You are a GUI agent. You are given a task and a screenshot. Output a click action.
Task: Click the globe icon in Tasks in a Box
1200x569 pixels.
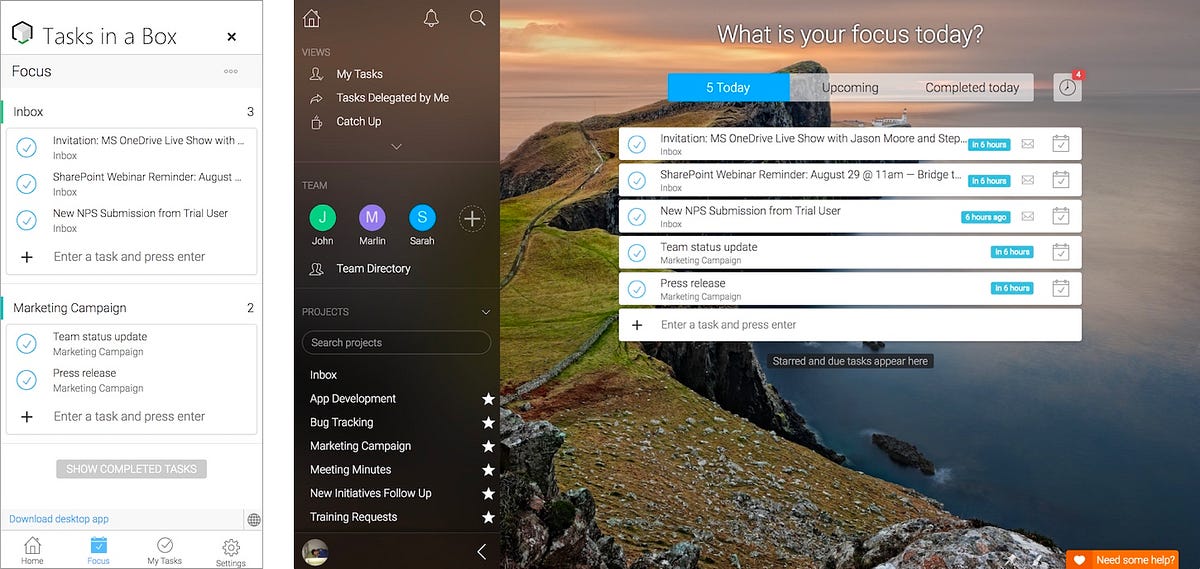254,520
